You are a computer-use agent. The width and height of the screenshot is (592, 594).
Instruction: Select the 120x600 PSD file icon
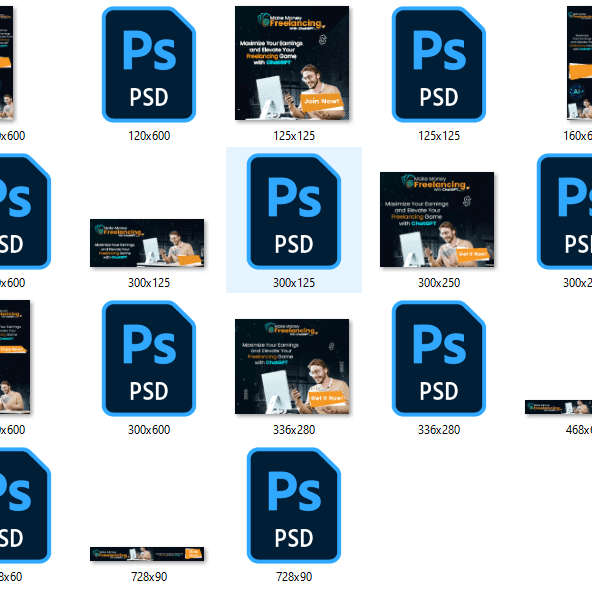coord(149,64)
